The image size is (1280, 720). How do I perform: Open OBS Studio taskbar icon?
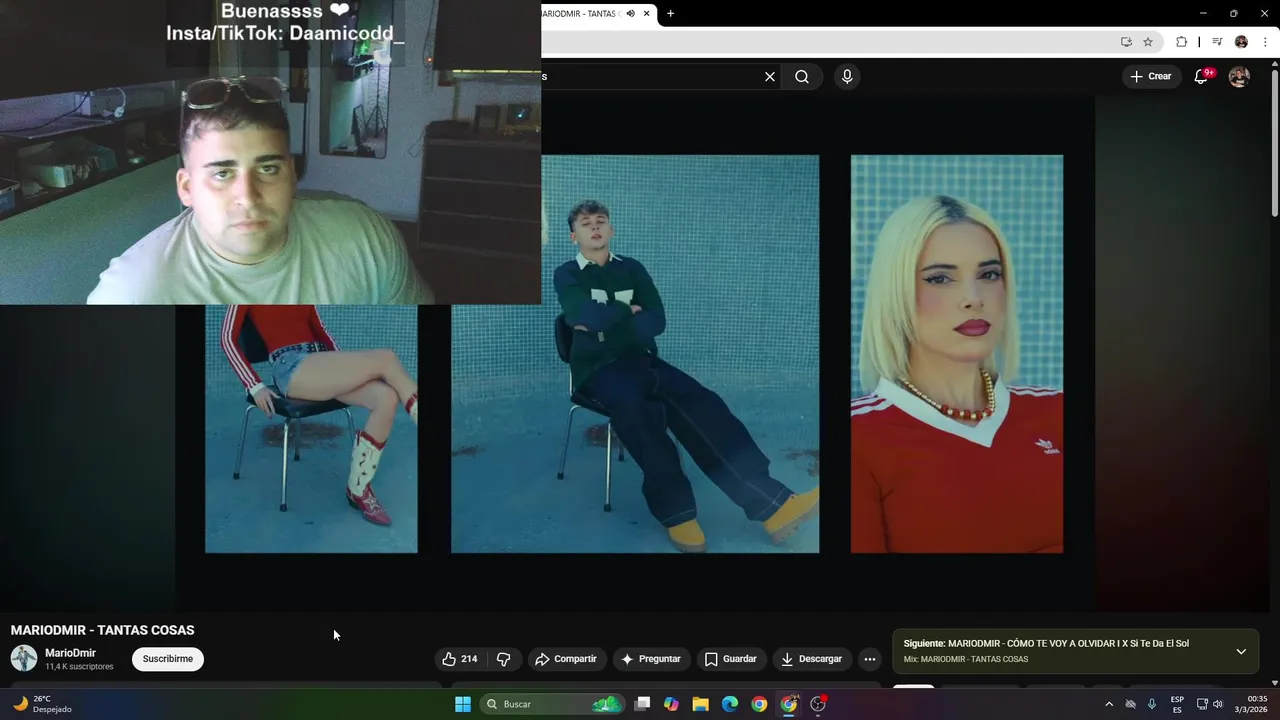click(x=818, y=704)
